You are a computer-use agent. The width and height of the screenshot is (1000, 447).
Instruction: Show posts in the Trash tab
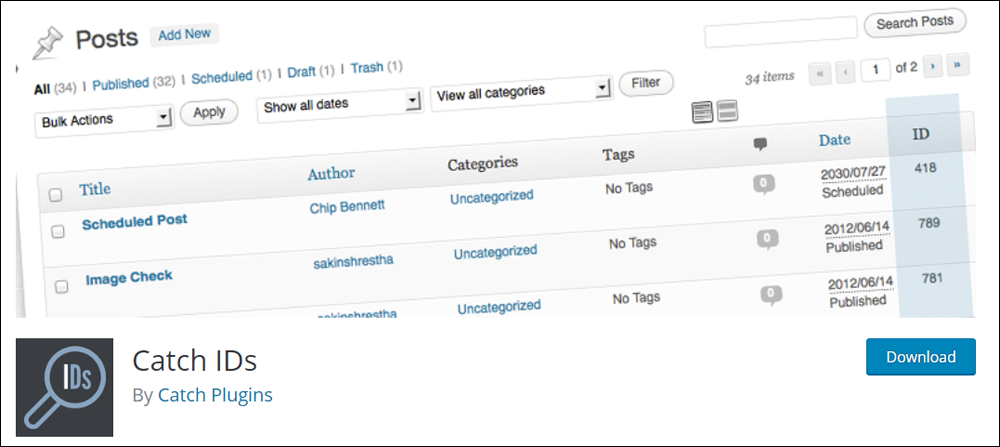point(367,68)
